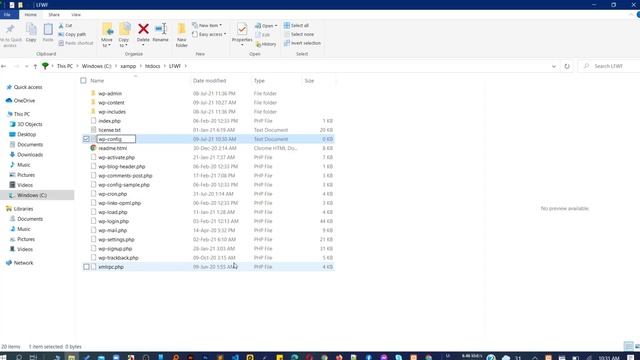640x360 pixels.
Task: Click the Rename icon in ribbon
Action: [161, 29]
